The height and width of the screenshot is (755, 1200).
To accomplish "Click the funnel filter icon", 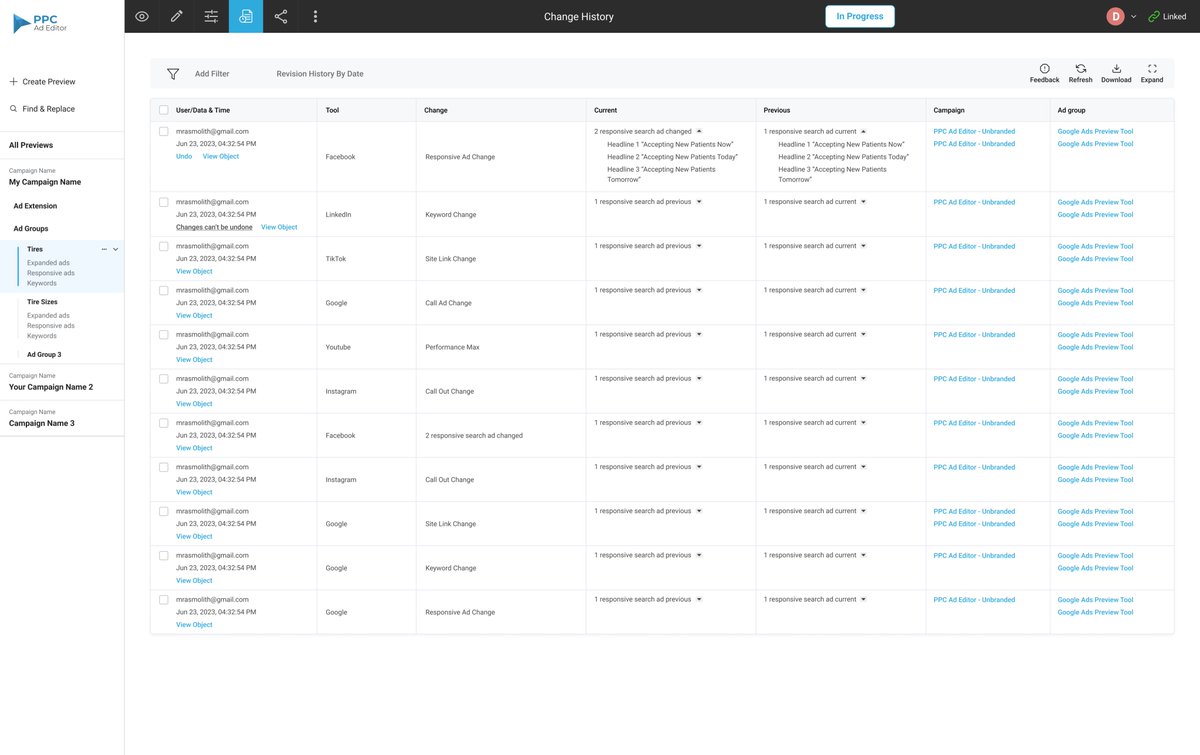I will [173, 74].
